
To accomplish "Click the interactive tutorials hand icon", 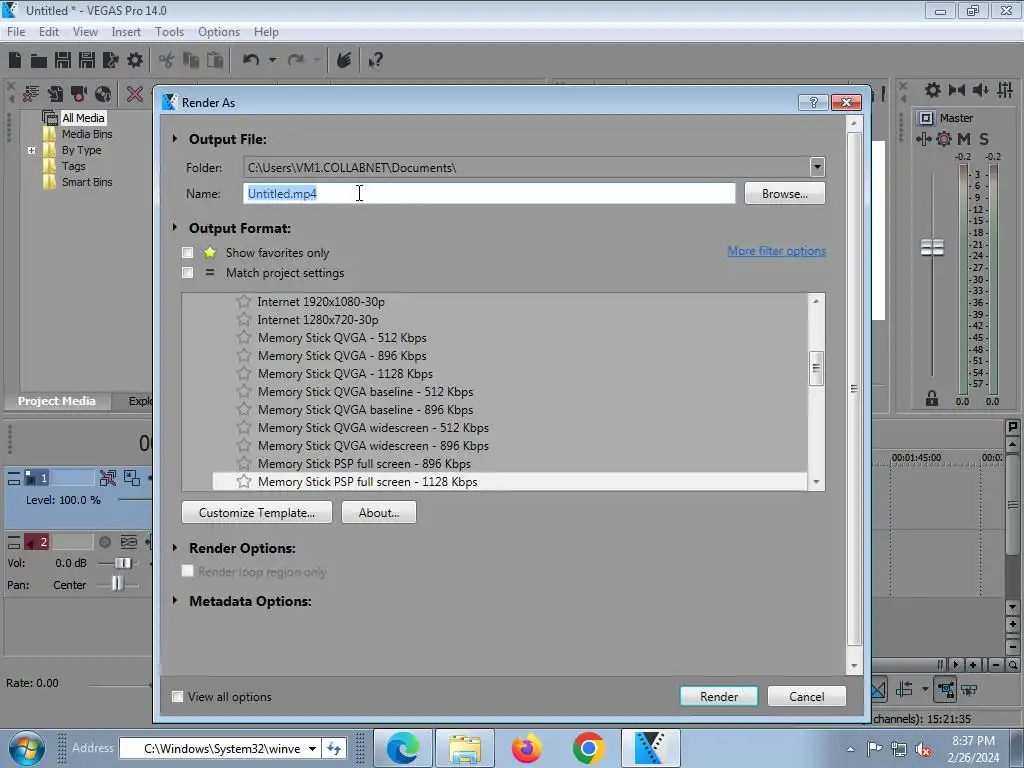I will [344, 60].
